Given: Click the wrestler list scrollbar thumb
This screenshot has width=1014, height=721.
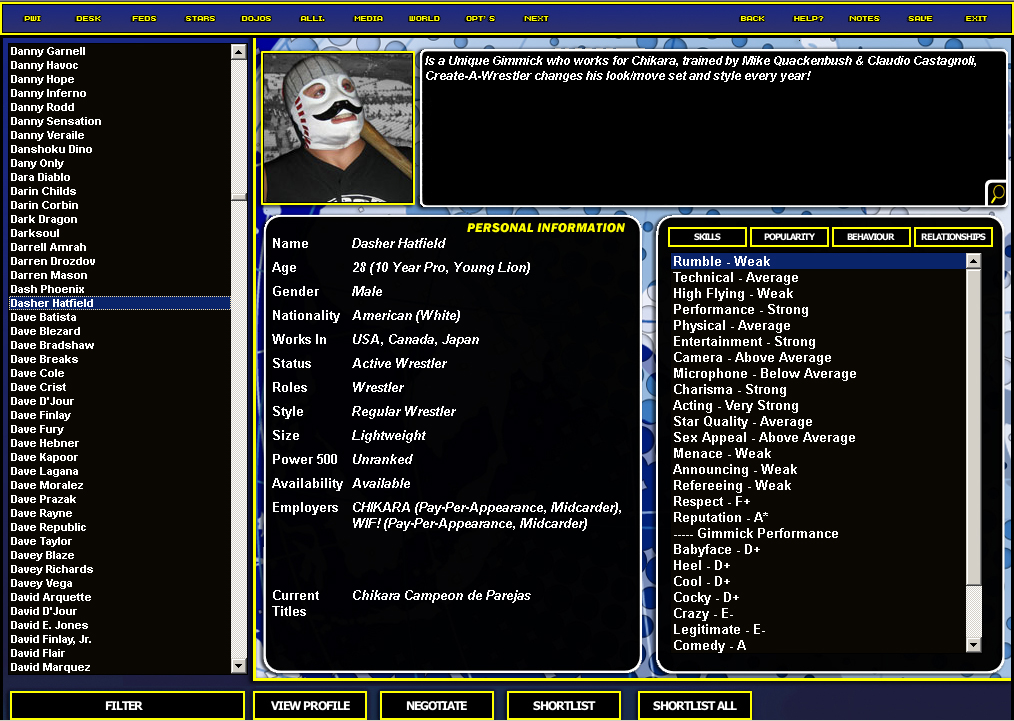Looking at the screenshot, I should pos(239,197).
